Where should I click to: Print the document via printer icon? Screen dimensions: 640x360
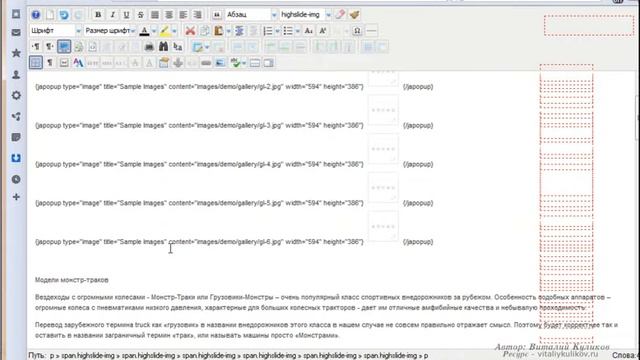[149, 47]
